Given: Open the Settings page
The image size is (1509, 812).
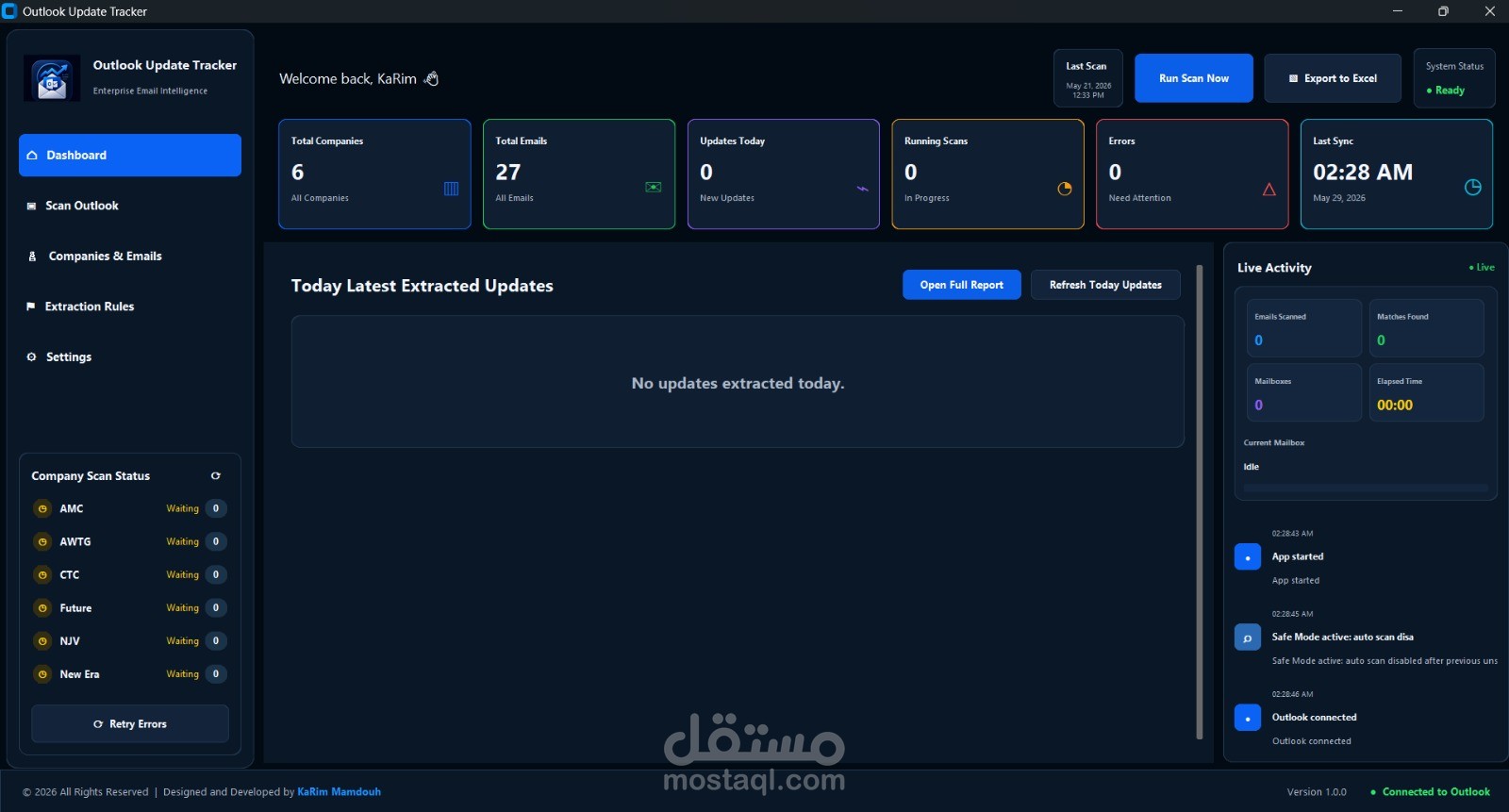Looking at the screenshot, I should coord(130,356).
